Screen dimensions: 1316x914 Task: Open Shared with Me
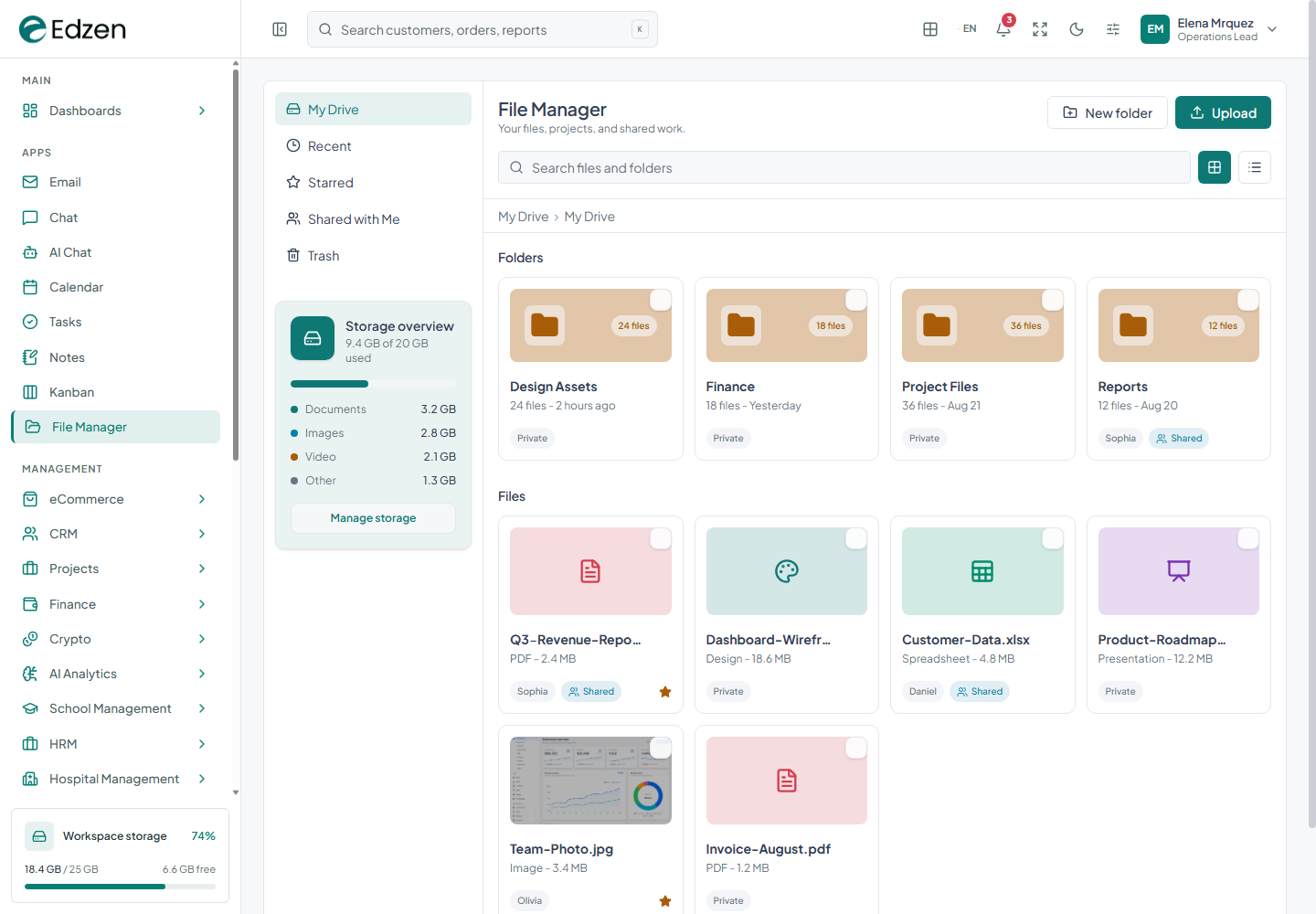[x=373, y=219]
